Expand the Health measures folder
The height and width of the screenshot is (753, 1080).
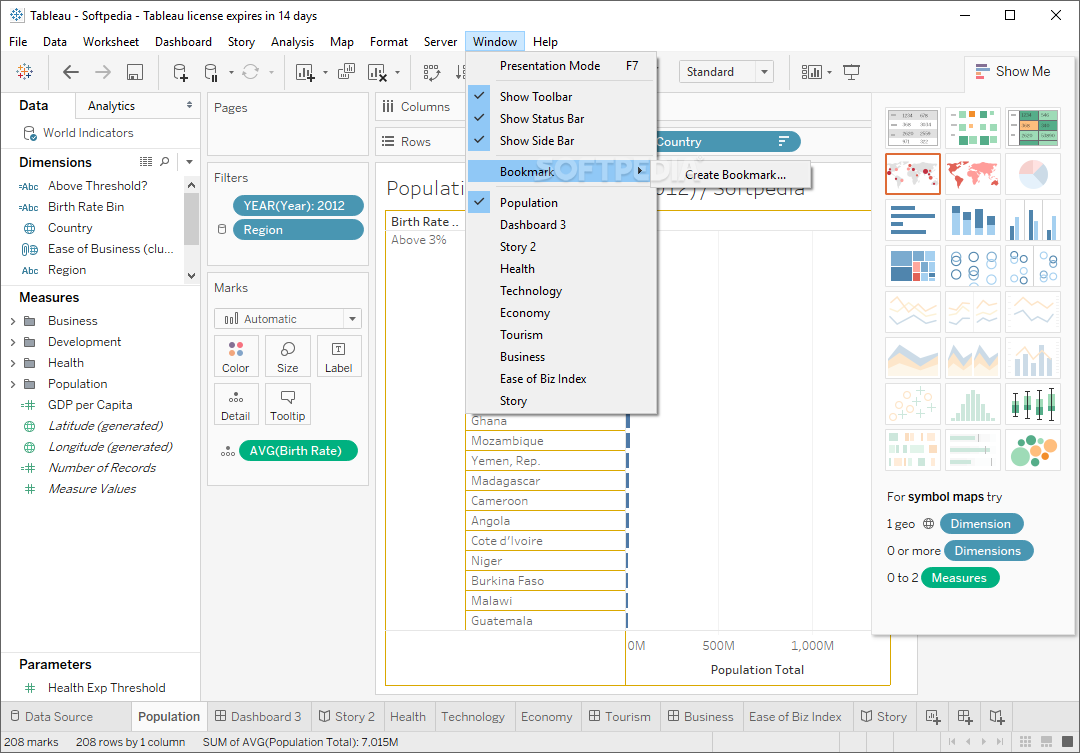click(13, 363)
